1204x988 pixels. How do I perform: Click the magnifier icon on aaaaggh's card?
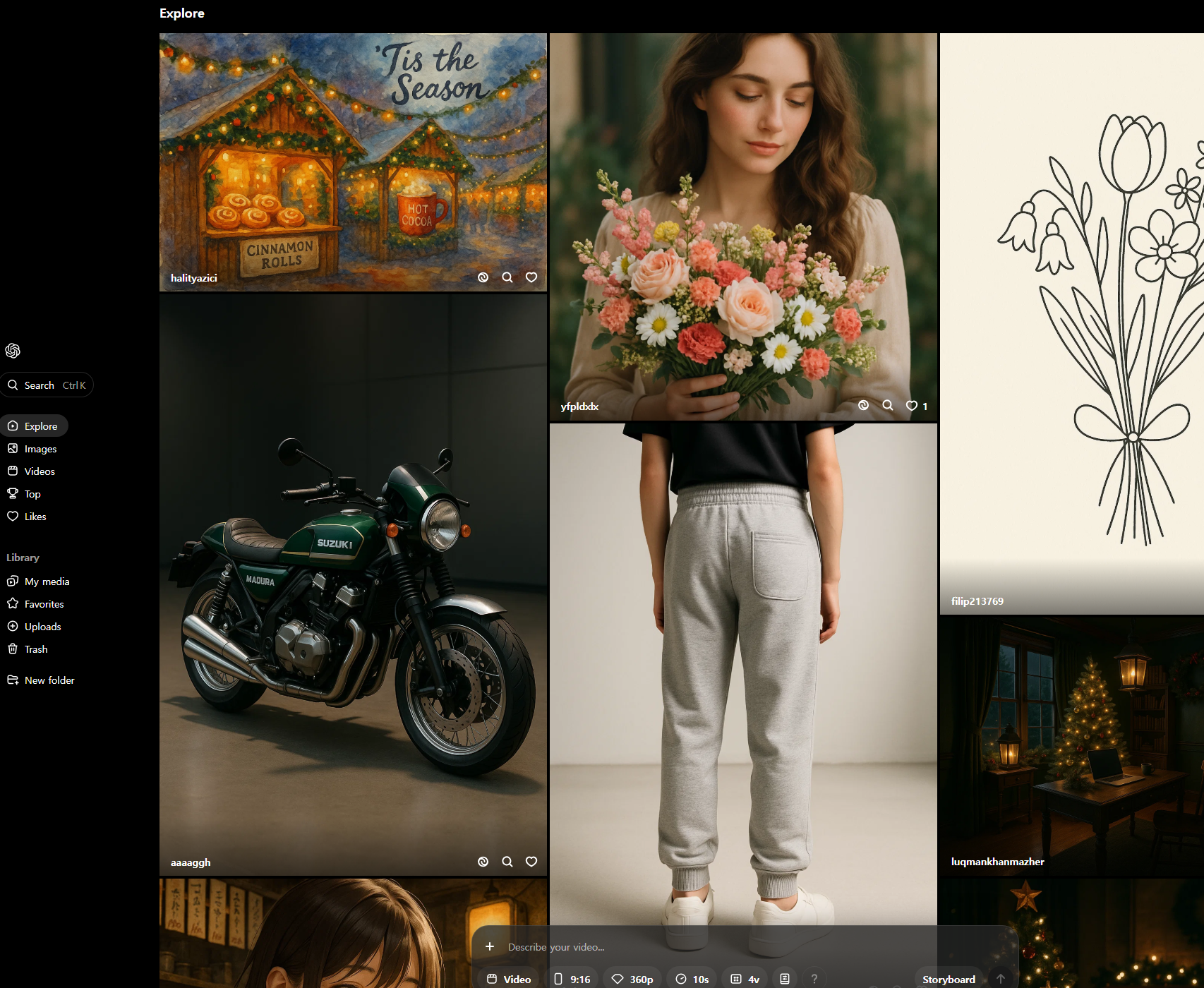coord(507,862)
